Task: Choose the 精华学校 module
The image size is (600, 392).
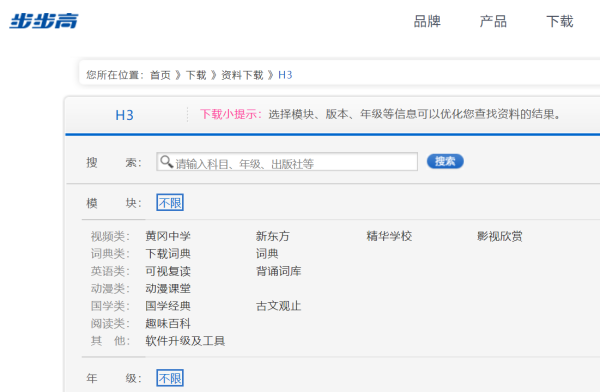Action: coord(389,236)
